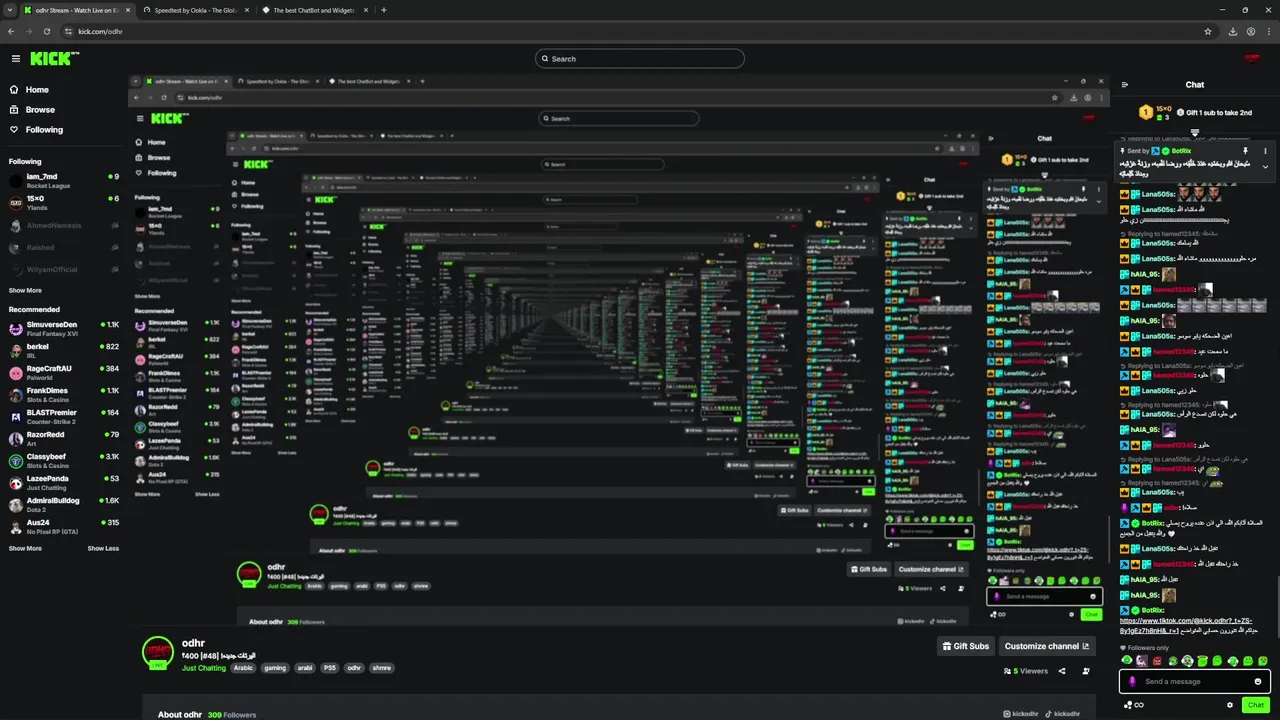Open AdmiralBulldog recommended channel
Screen dimensions: 1280x720
click(64, 504)
